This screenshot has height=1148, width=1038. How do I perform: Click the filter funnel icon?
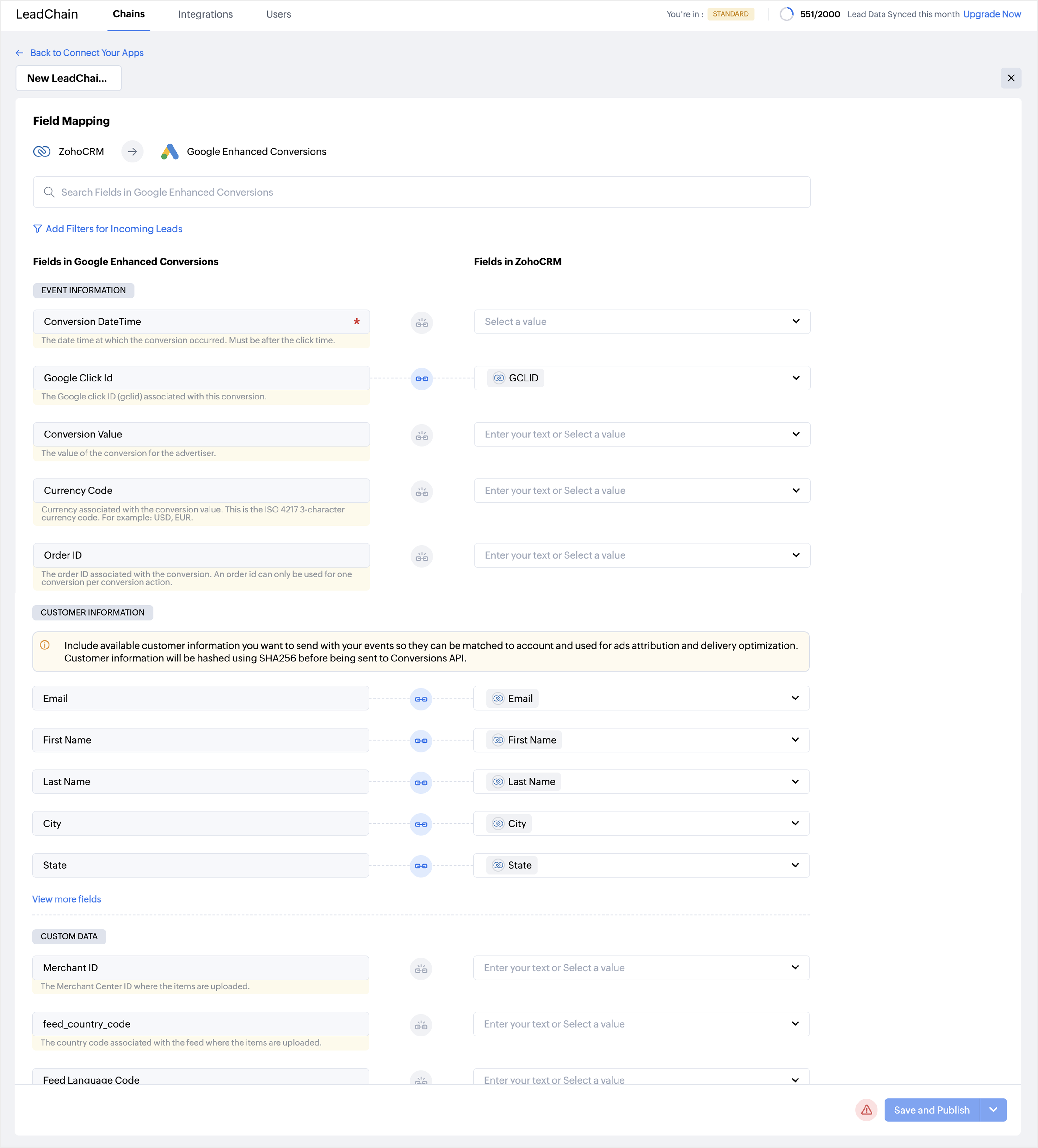[37, 229]
